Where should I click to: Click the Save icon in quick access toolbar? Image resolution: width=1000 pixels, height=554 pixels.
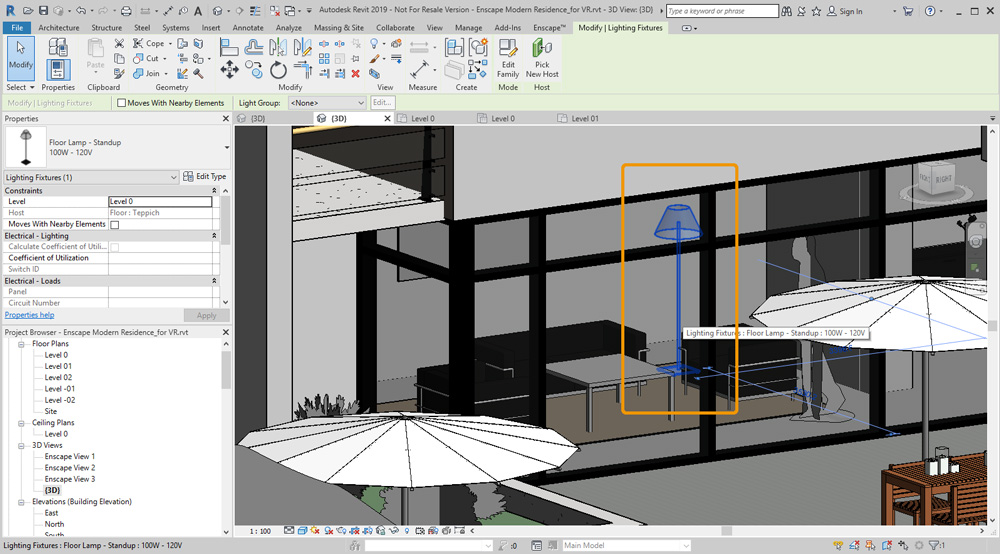tap(43, 11)
